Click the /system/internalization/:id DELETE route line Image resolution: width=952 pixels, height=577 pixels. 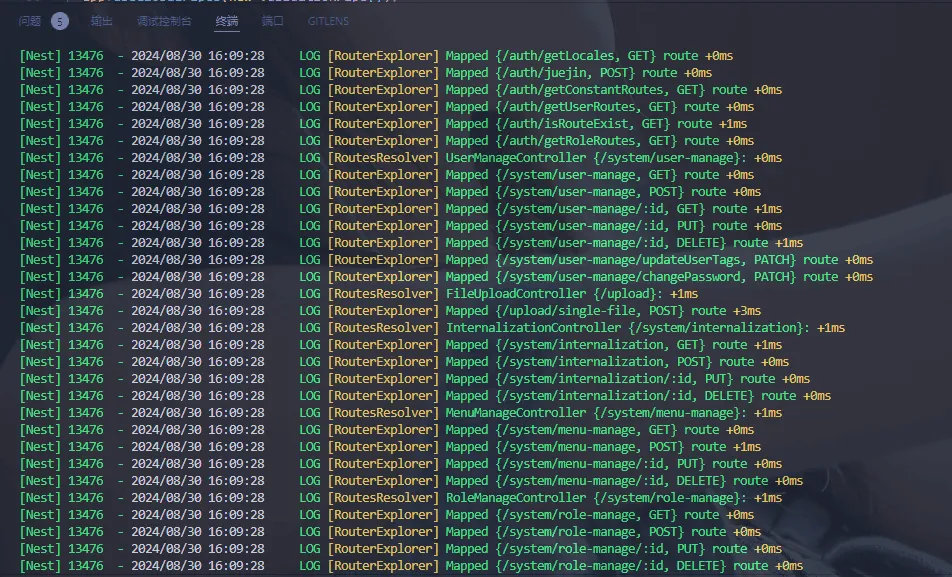[x=426, y=396]
